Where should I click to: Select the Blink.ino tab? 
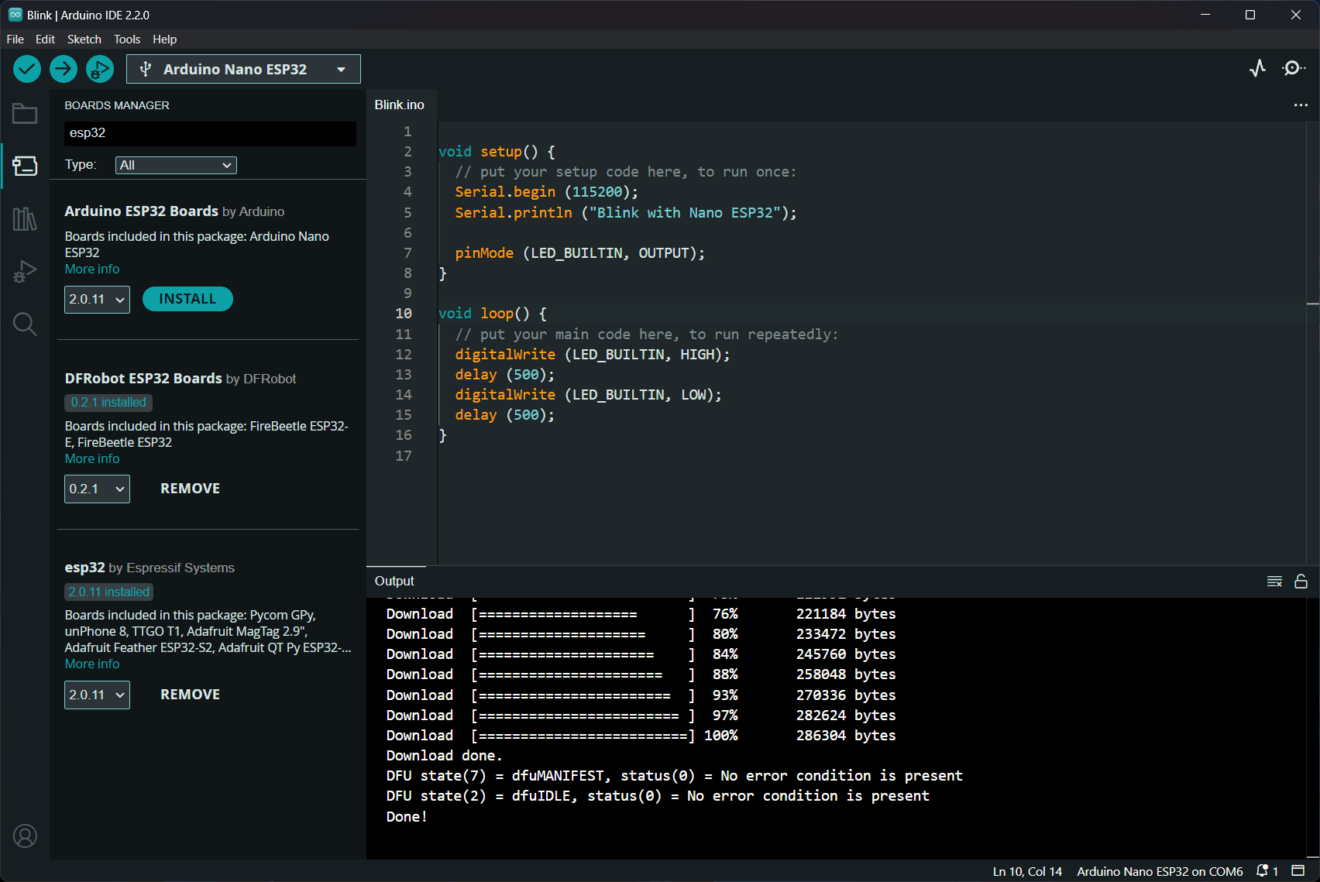point(399,105)
